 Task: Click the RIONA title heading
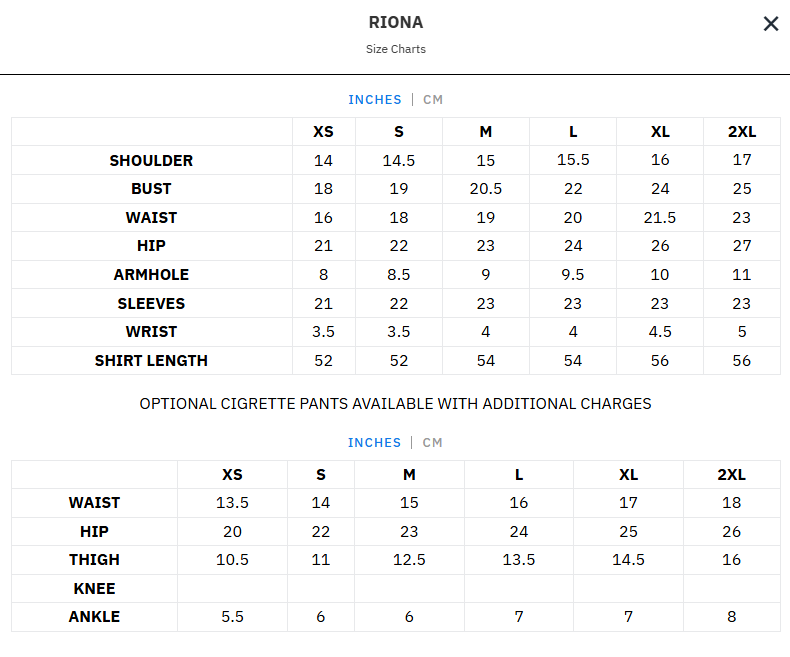[395, 23]
